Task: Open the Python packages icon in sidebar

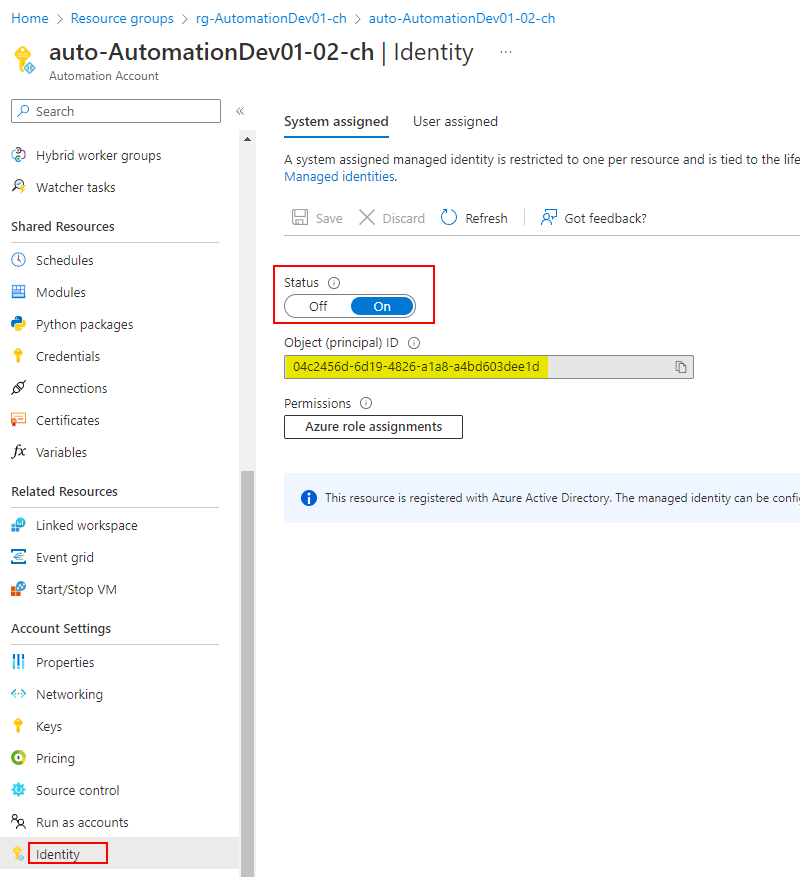Action: [x=18, y=324]
